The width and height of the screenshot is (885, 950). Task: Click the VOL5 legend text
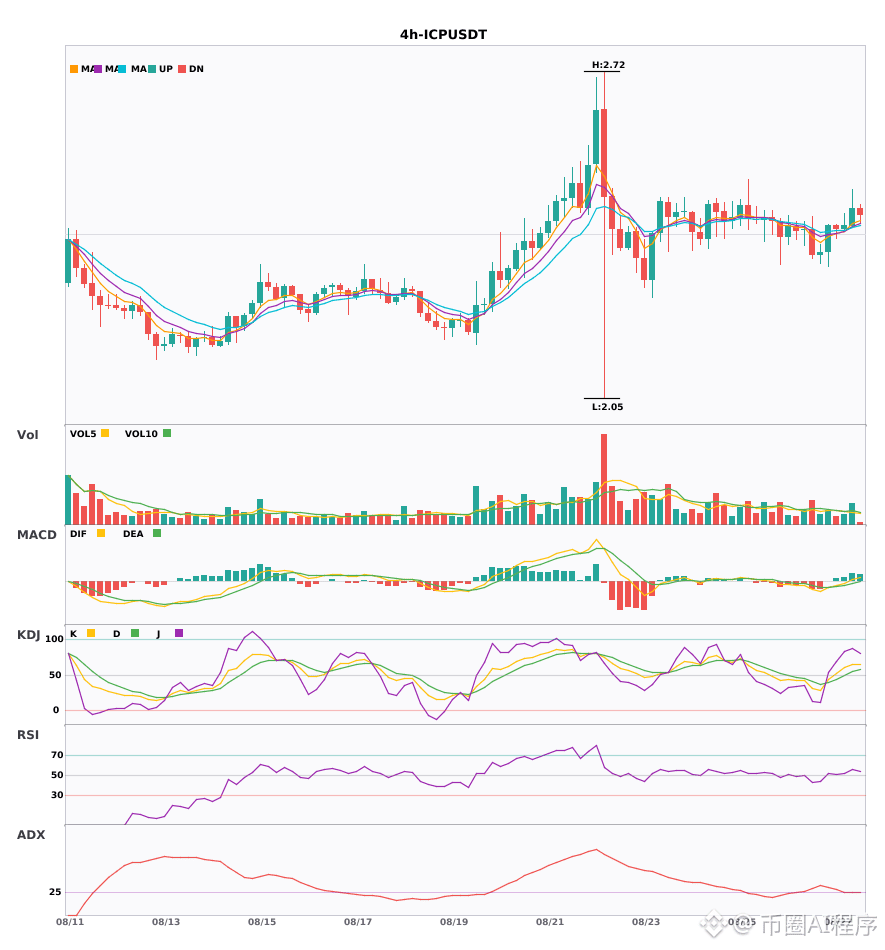83,434
